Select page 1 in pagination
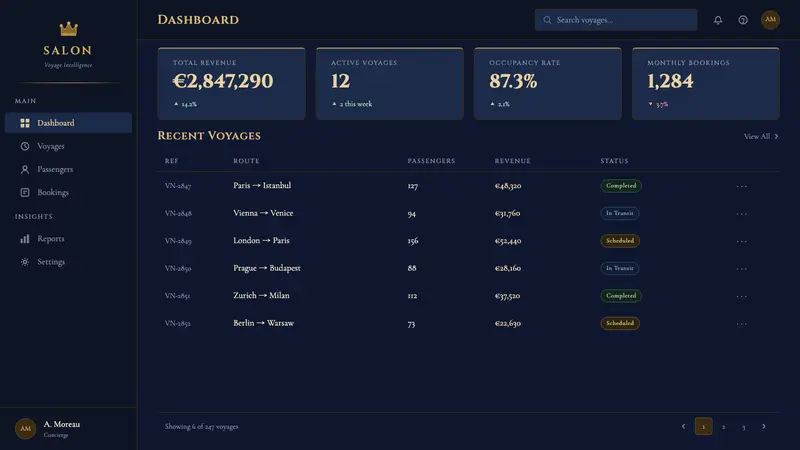Viewport: 800px width, 450px height. point(704,427)
